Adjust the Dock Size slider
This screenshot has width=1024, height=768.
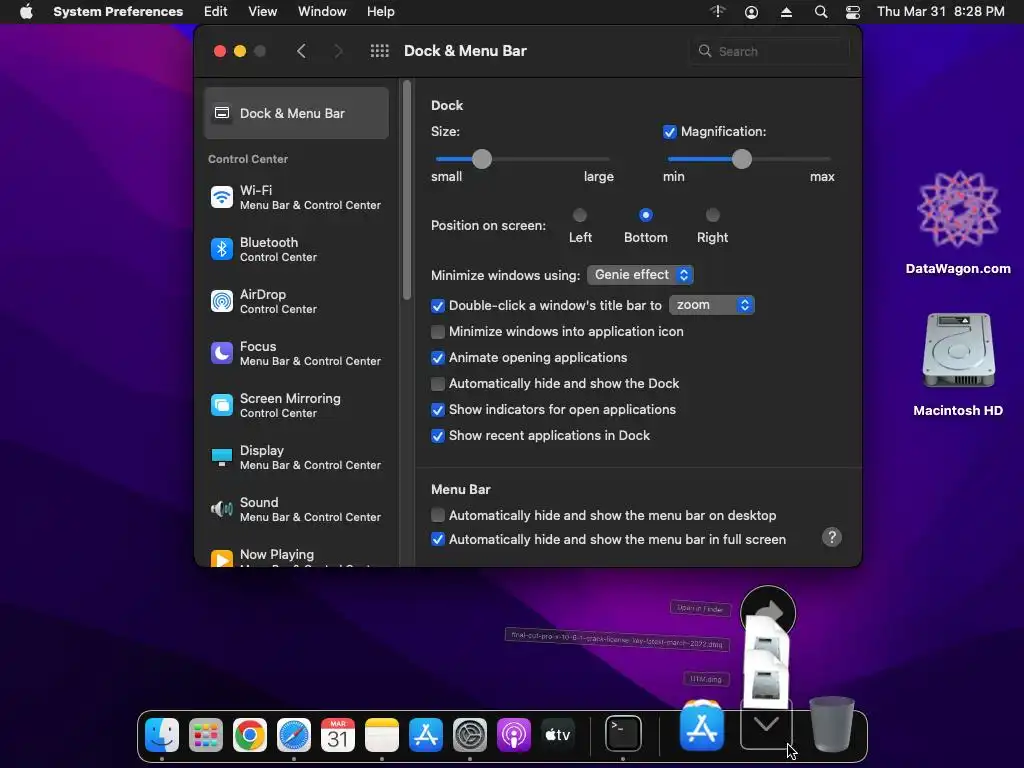[481, 159]
